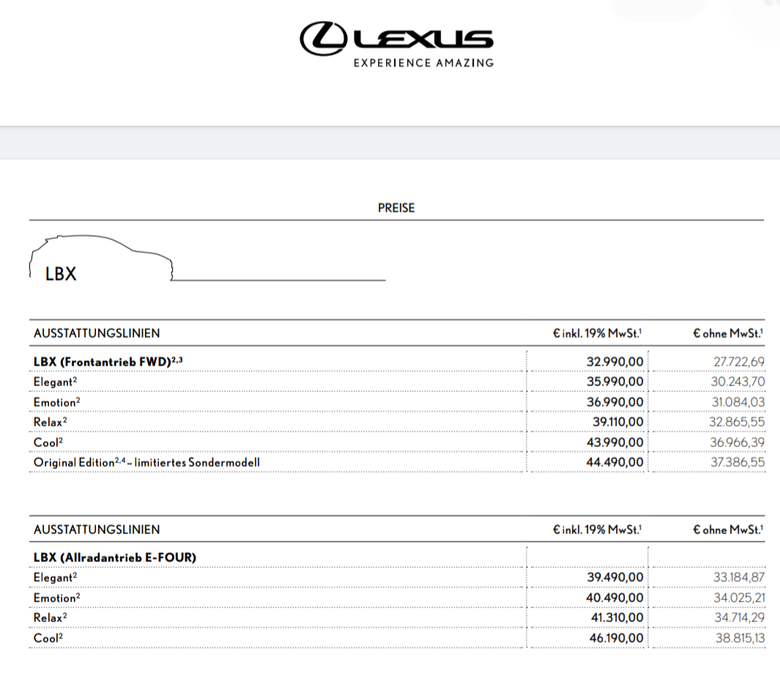Click the LBX car silhouette outline
The image size is (780, 685).
pyautogui.click(x=101, y=258)
